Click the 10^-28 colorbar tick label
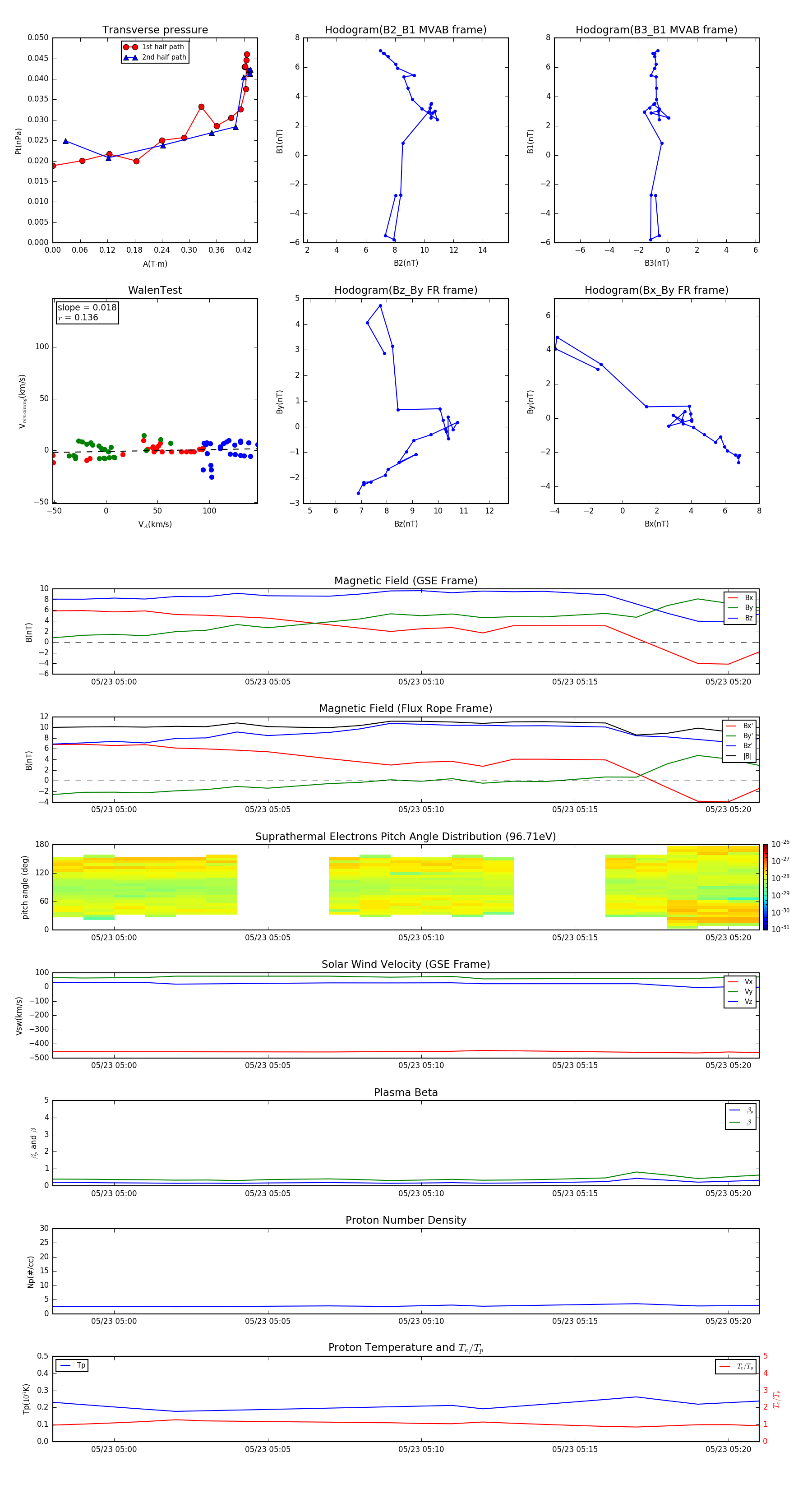Image resolution: width=812 pixels, height=1489 pixels. point(780,878)
